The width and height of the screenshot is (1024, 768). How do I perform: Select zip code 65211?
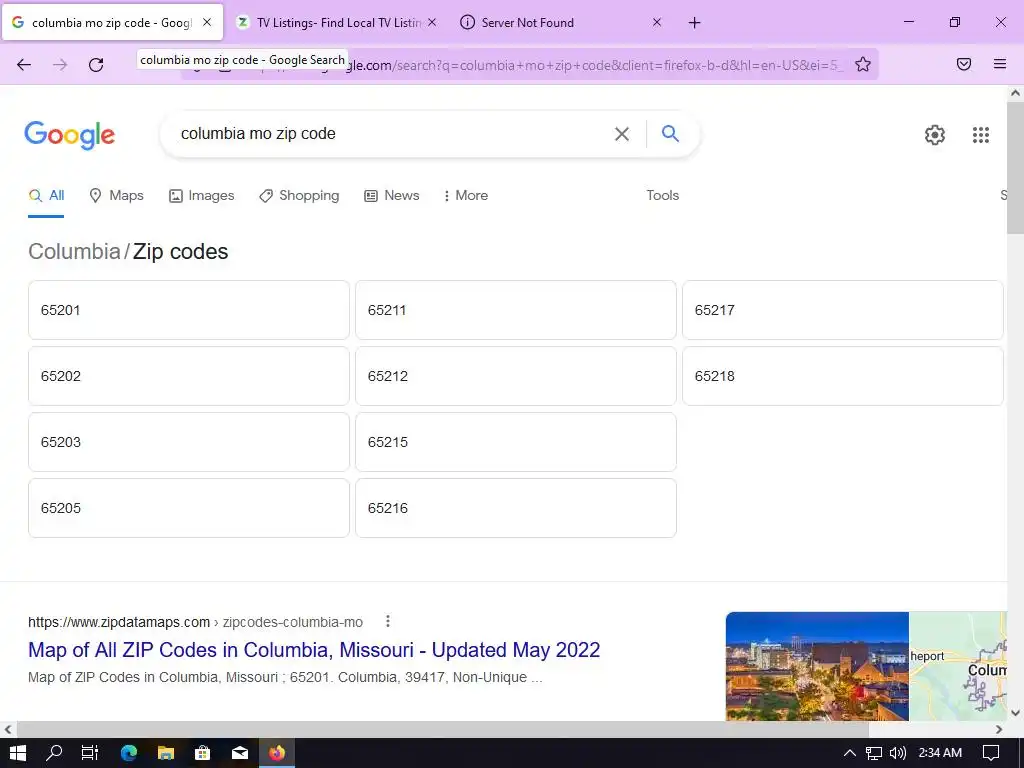point(516,310)
